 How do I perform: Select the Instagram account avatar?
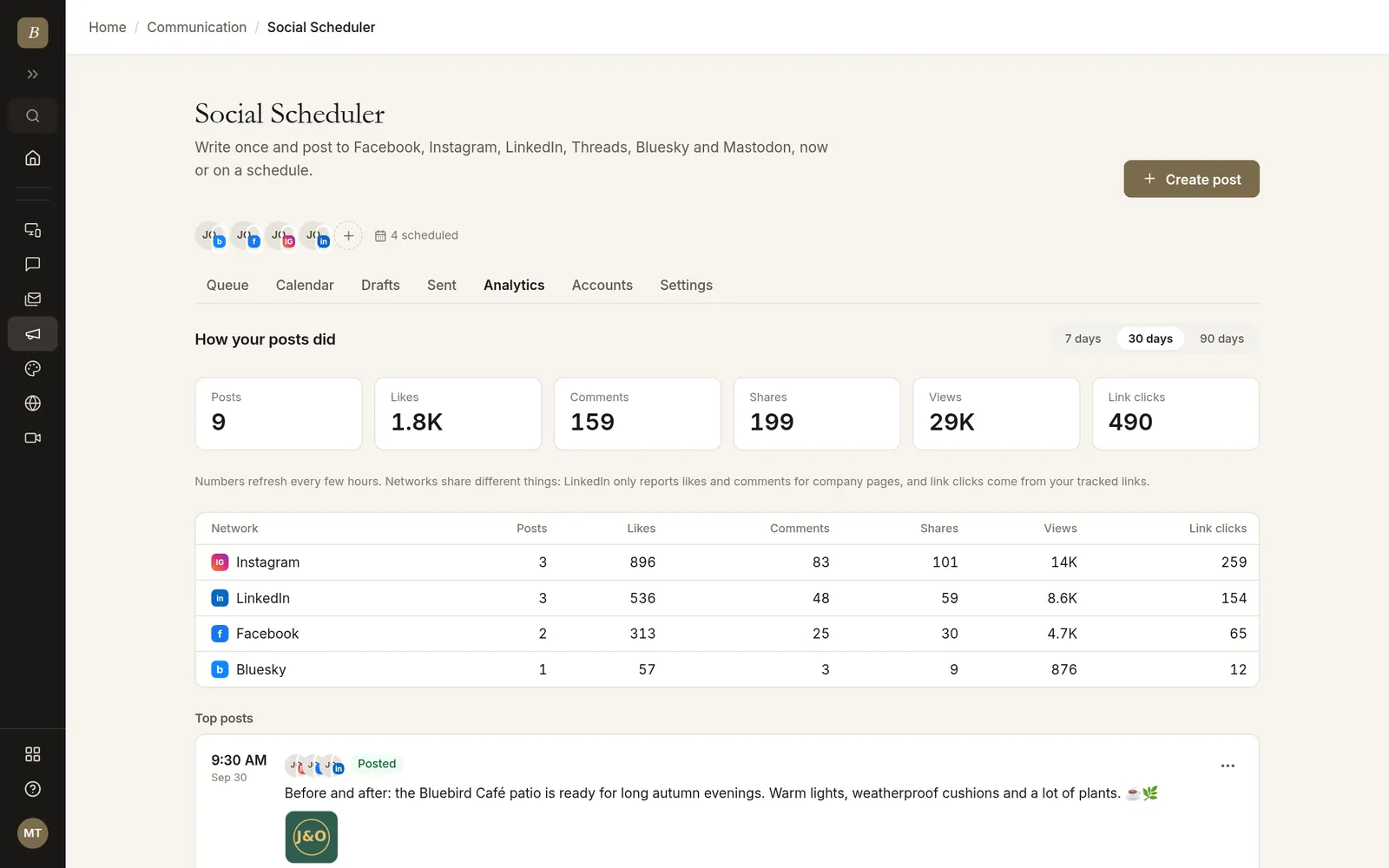pyautogui.click(x=280, y=235)
